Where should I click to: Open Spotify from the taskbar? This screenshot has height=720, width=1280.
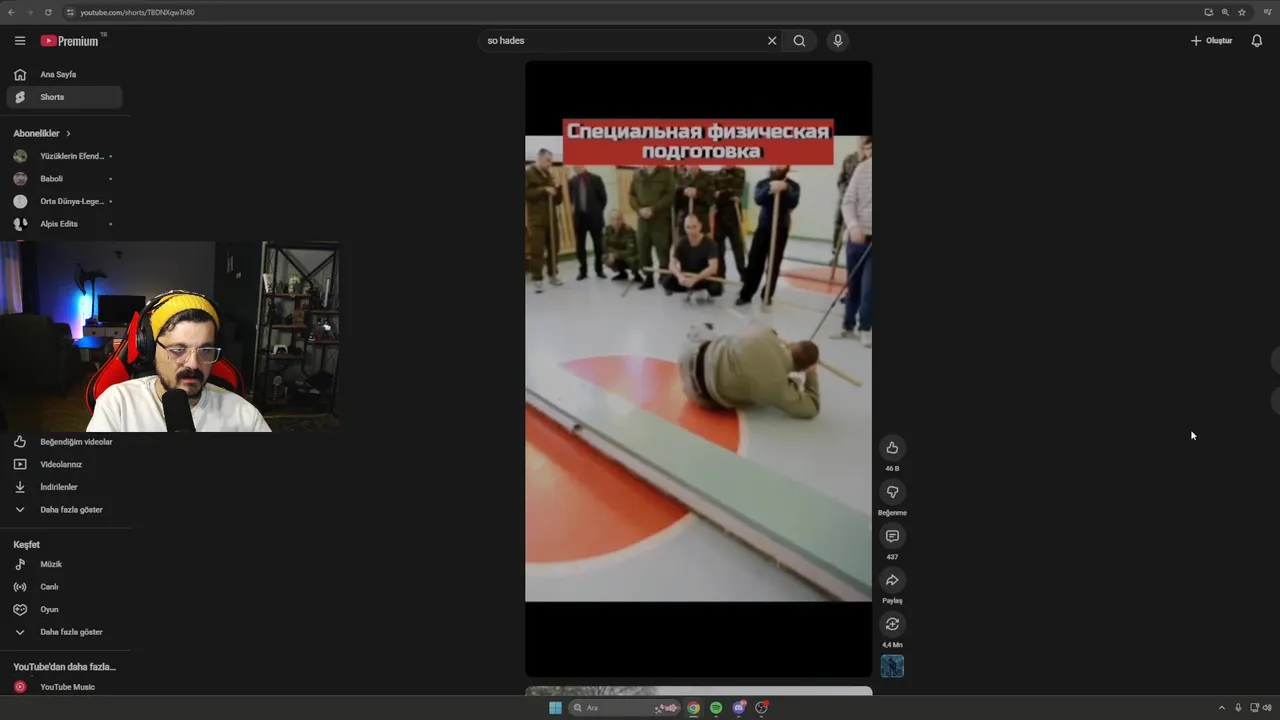click(716, 708)
